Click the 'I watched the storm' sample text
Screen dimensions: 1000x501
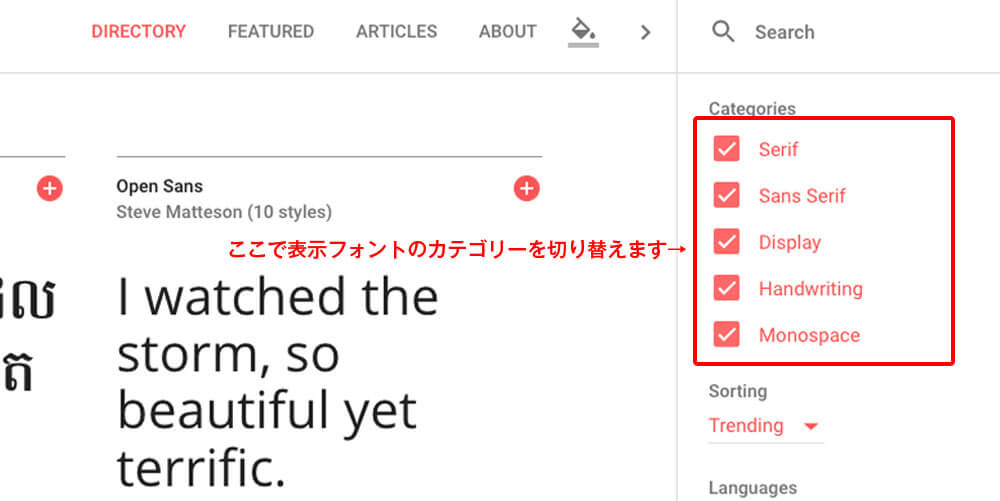click(x=278, y=381)
